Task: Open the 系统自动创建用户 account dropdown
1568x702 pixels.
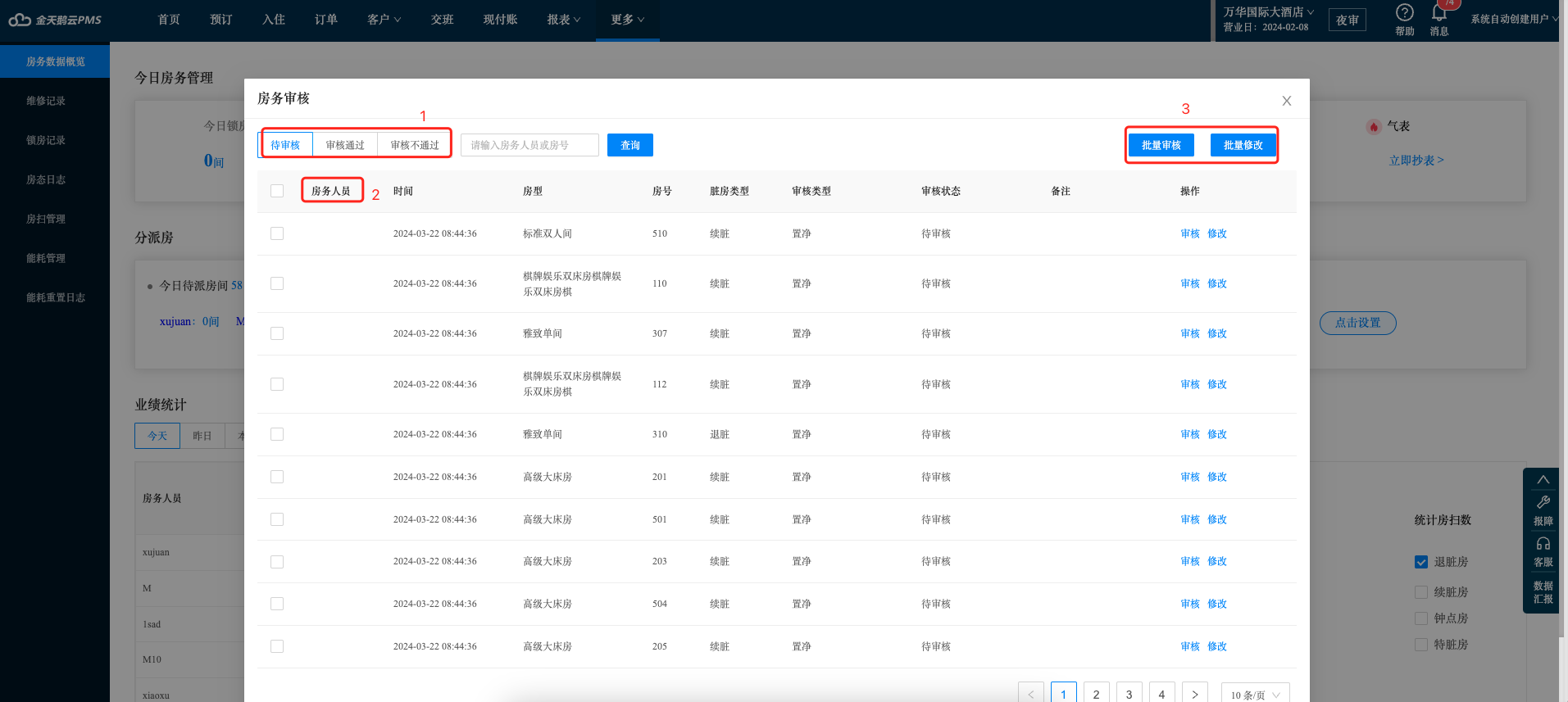Action: click(1514, 19)
